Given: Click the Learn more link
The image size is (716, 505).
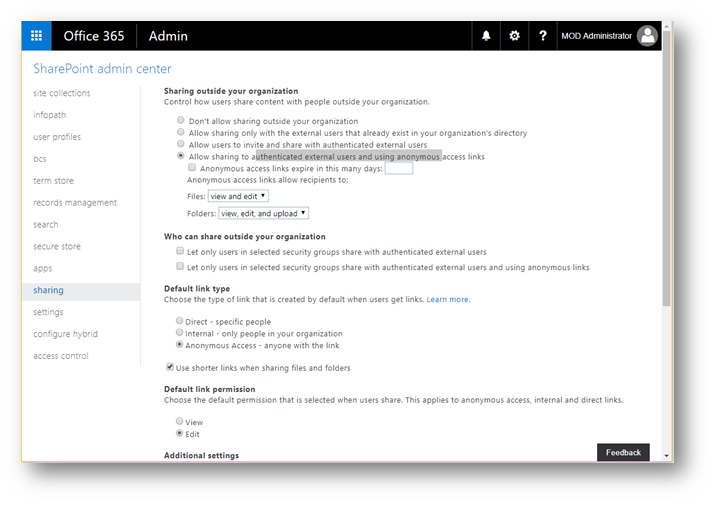Looking at the screenshot, I should point(448,300).
